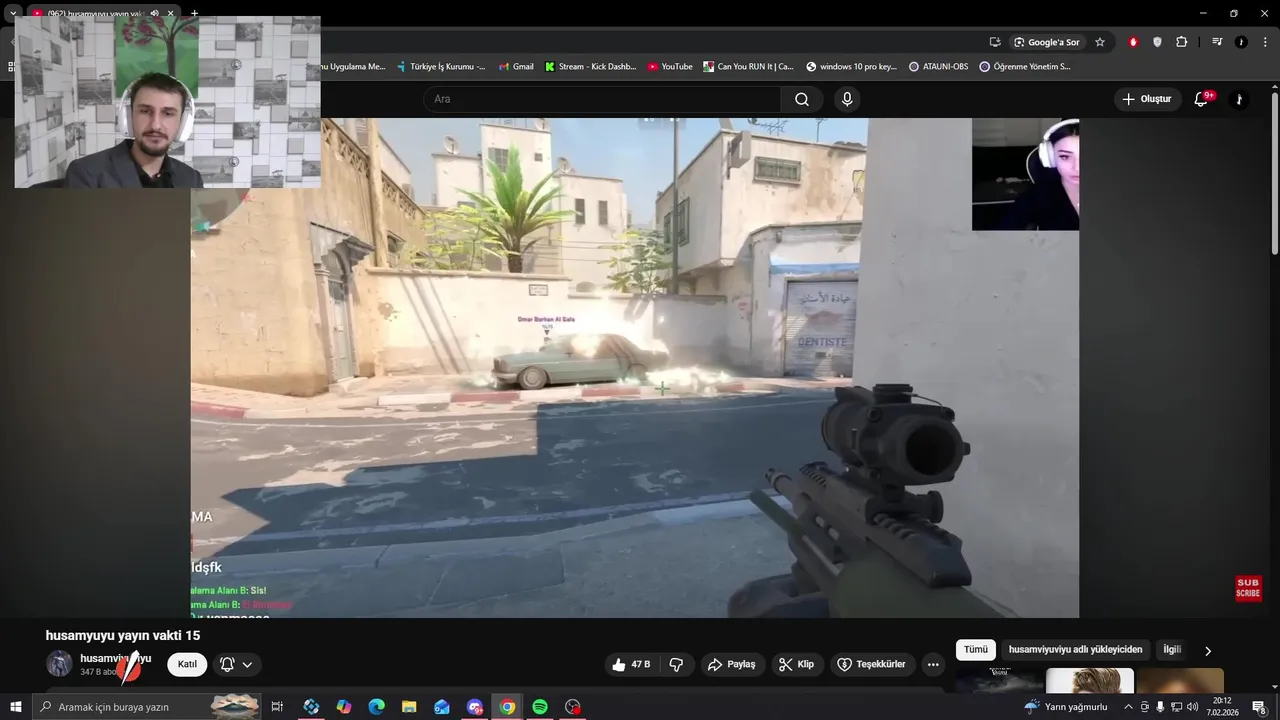1280x720 pixels.
Task: Open Task View on taskbar
Action: click(x=277, y=707)
